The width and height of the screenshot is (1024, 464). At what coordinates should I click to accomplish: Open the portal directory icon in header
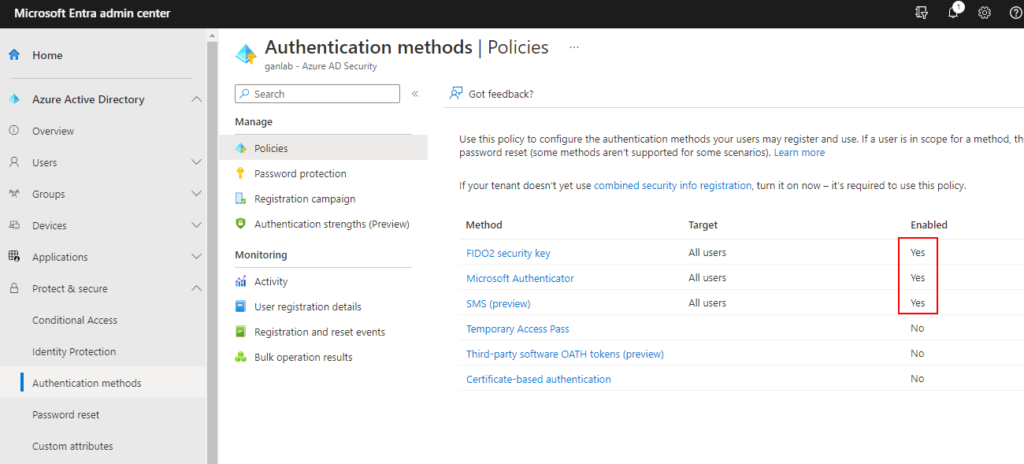click(x=922, y=13)
